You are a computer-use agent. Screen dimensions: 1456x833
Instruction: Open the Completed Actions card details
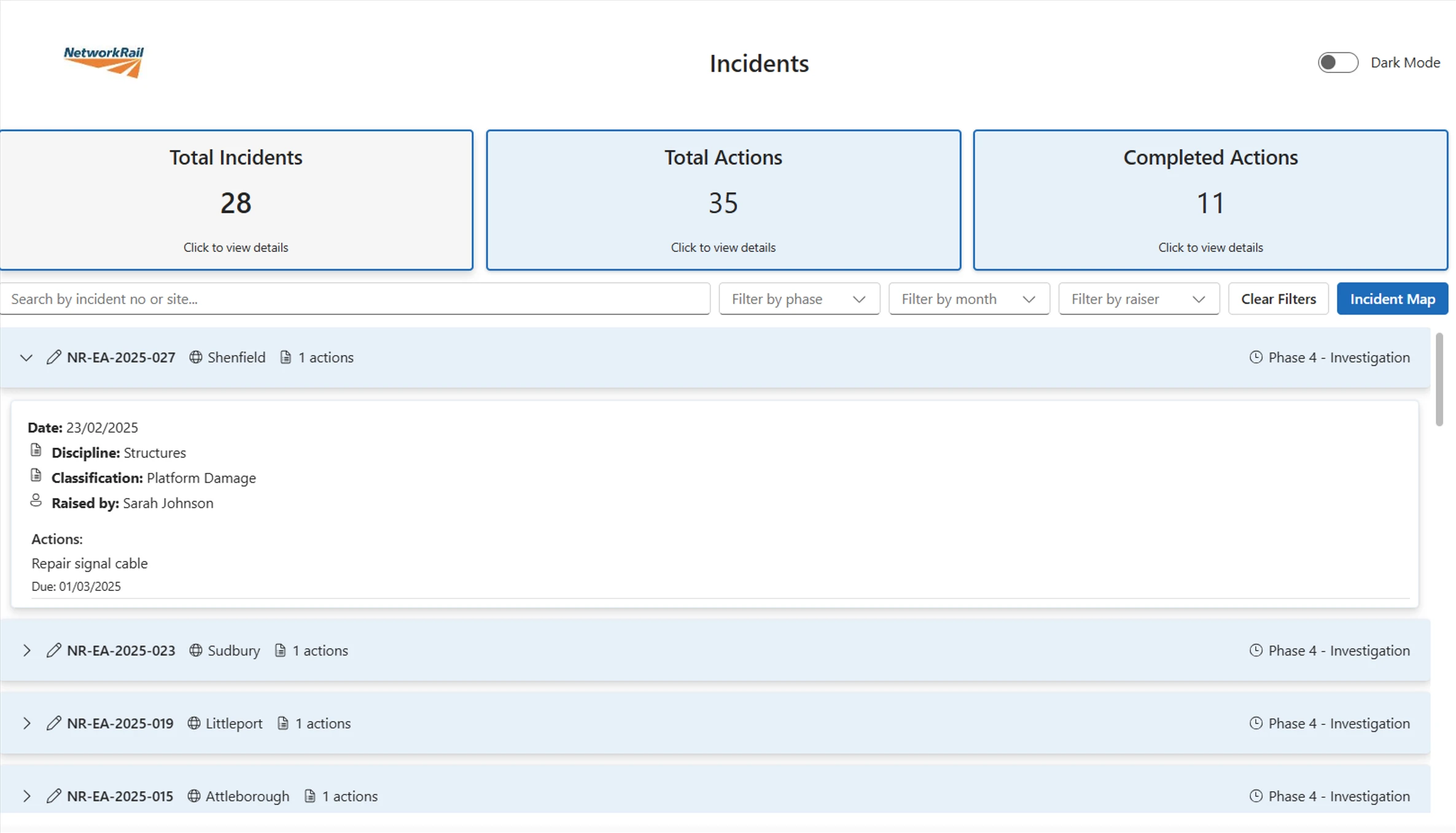pos(1210,200)
